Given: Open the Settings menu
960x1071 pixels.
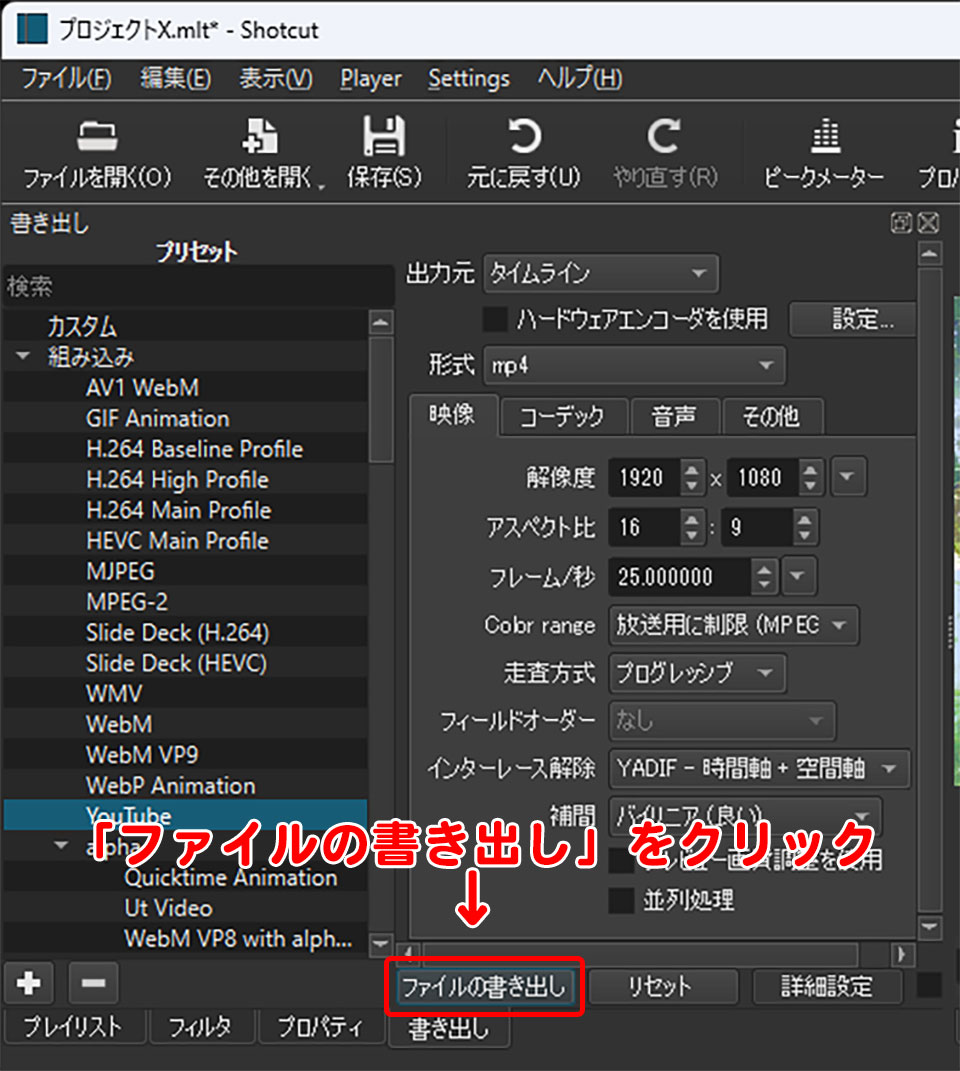Looking at the screenshot, I should [469, 78].
